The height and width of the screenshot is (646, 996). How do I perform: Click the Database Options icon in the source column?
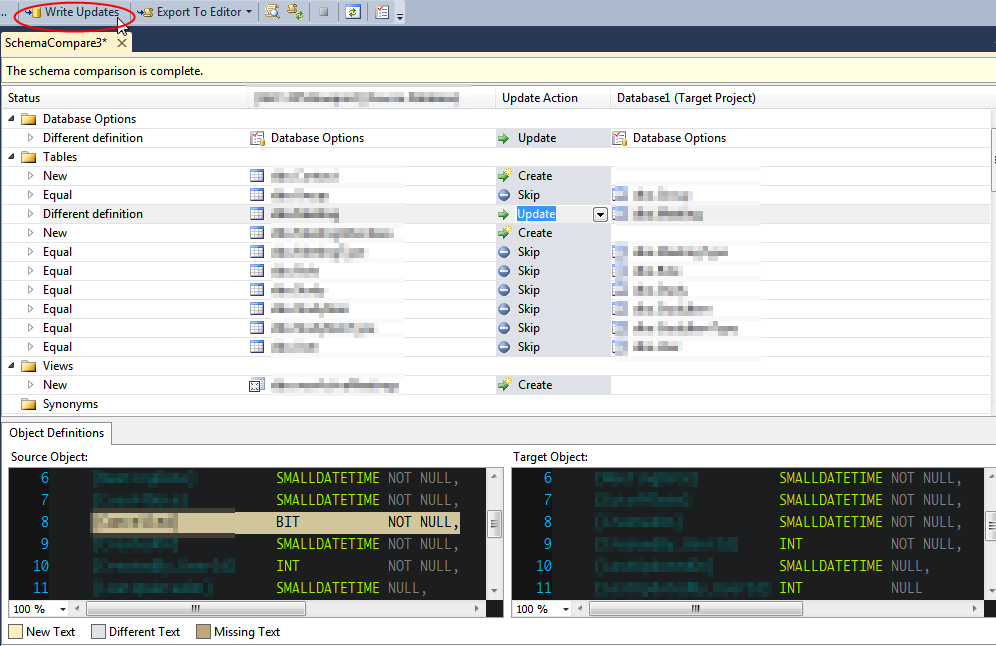point(257,138)
